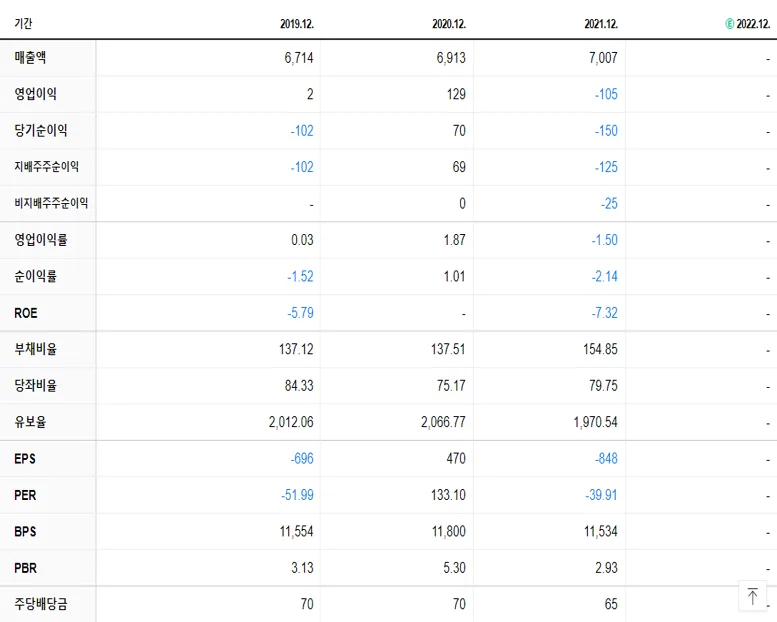The image size is (777, 622).
Task: Click the ROE row label
Action: tap(26, 313)
